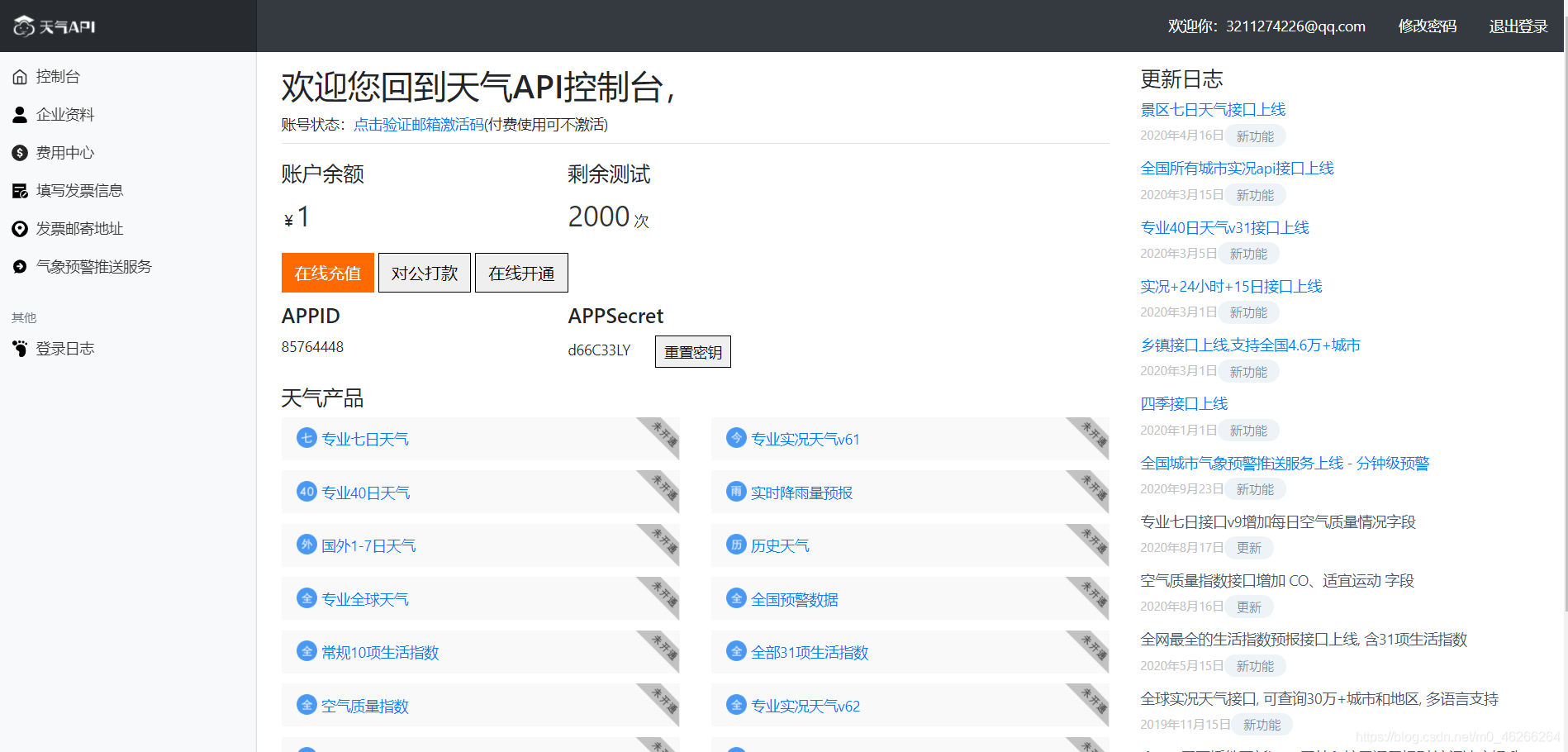The image size is (1568, 752).
Task: Click the 七 icon of 专业七日天气
Action: [x=306, y=438]
